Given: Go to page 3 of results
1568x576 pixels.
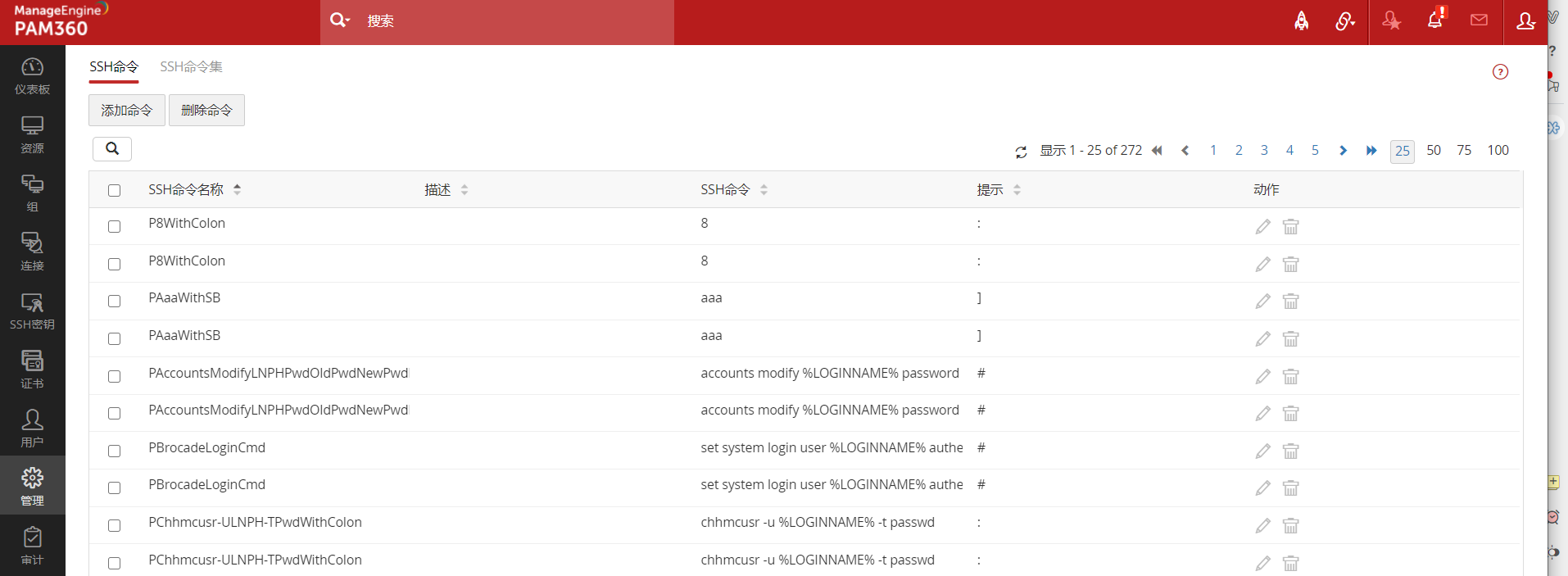Looking at the screenshot, I should 1264,150.
